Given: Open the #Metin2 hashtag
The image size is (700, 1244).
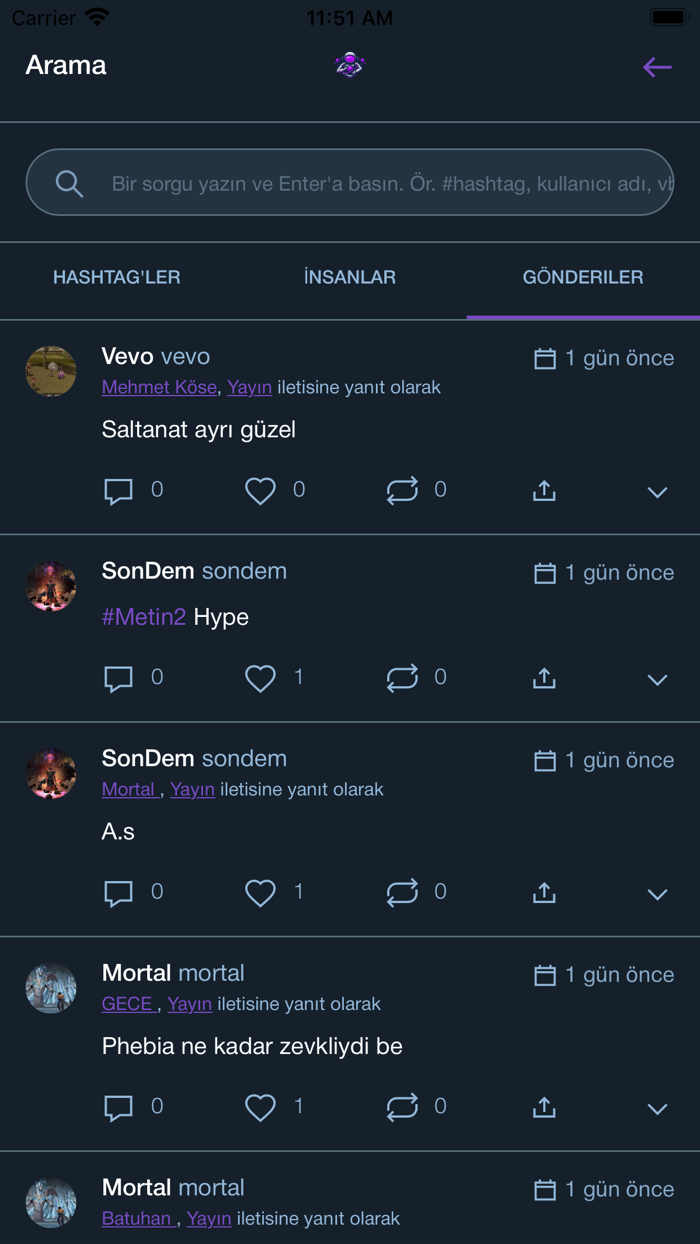Looking at the screenshot, I should click(142, 617).
